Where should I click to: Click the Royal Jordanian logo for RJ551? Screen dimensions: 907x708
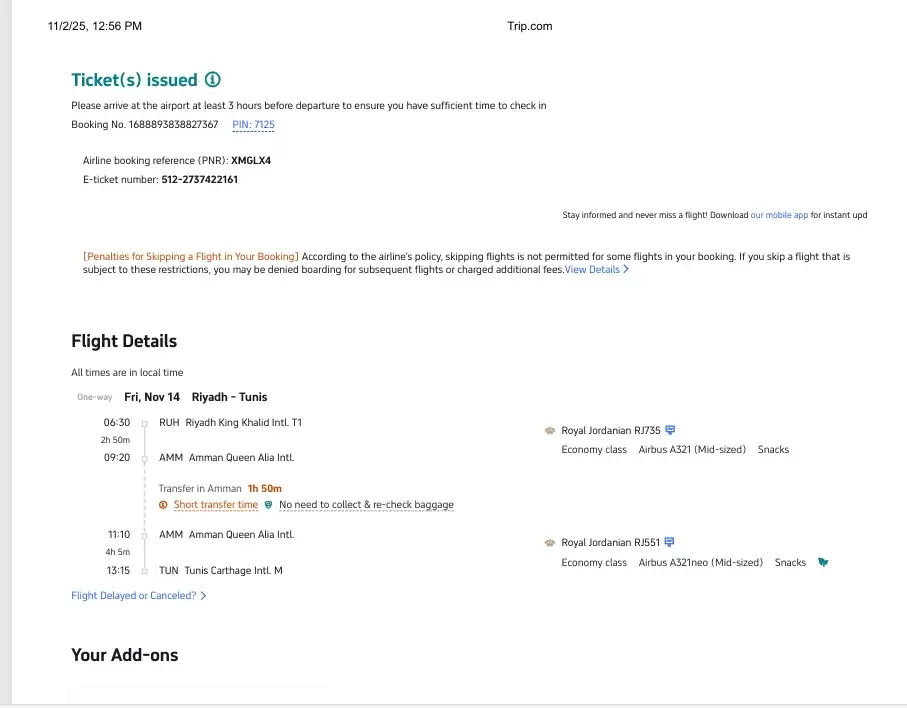pyautogui.click(x=549, y=543)
